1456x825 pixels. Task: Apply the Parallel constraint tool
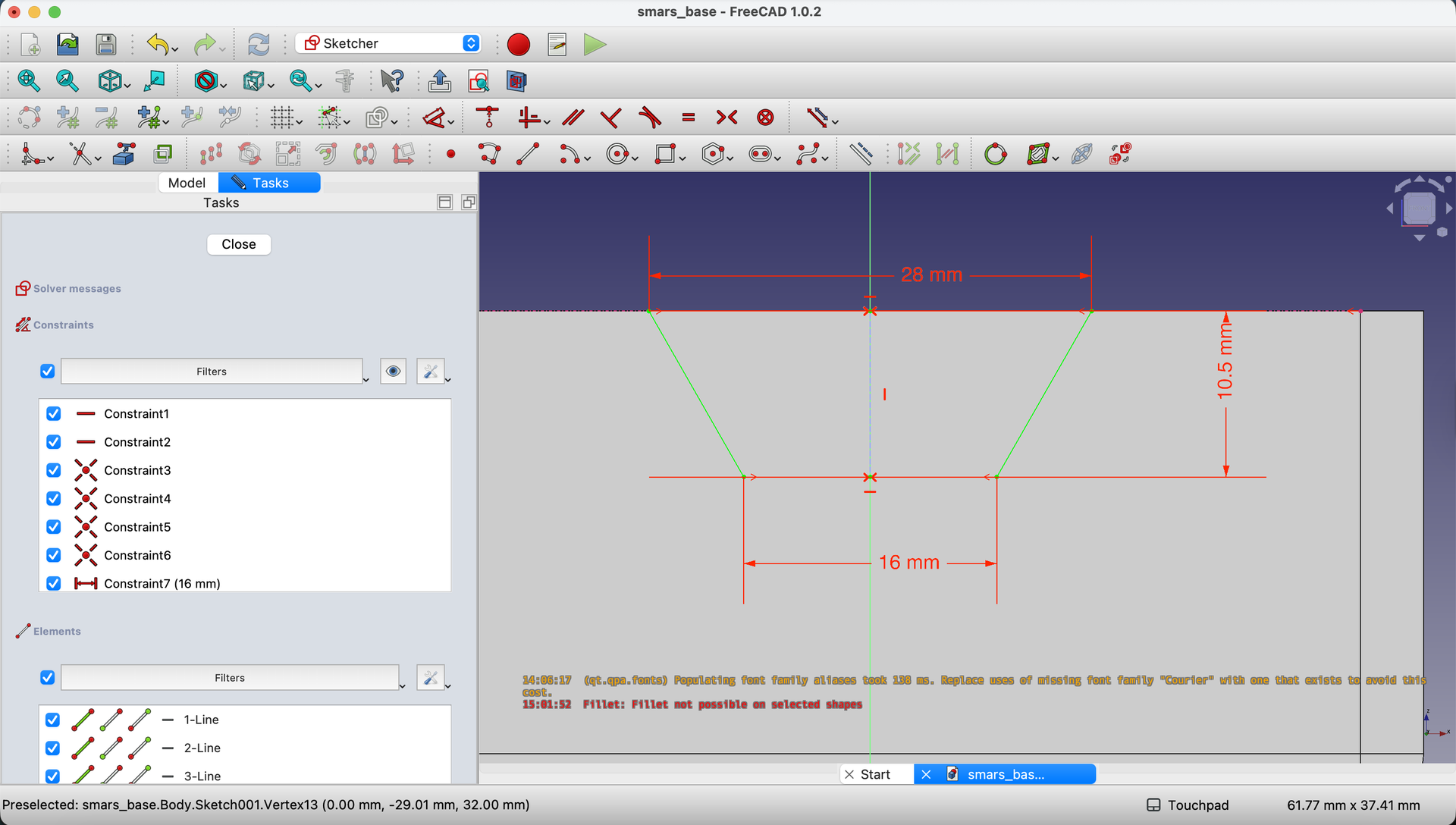(573, 118)
